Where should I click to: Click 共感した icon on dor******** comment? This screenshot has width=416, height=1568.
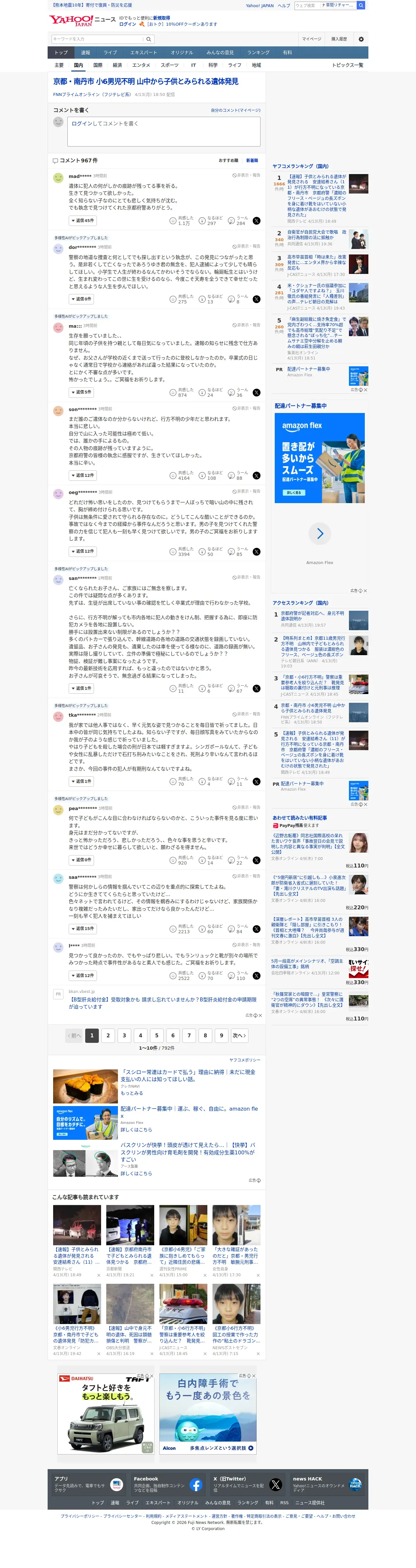click(173, 299)
